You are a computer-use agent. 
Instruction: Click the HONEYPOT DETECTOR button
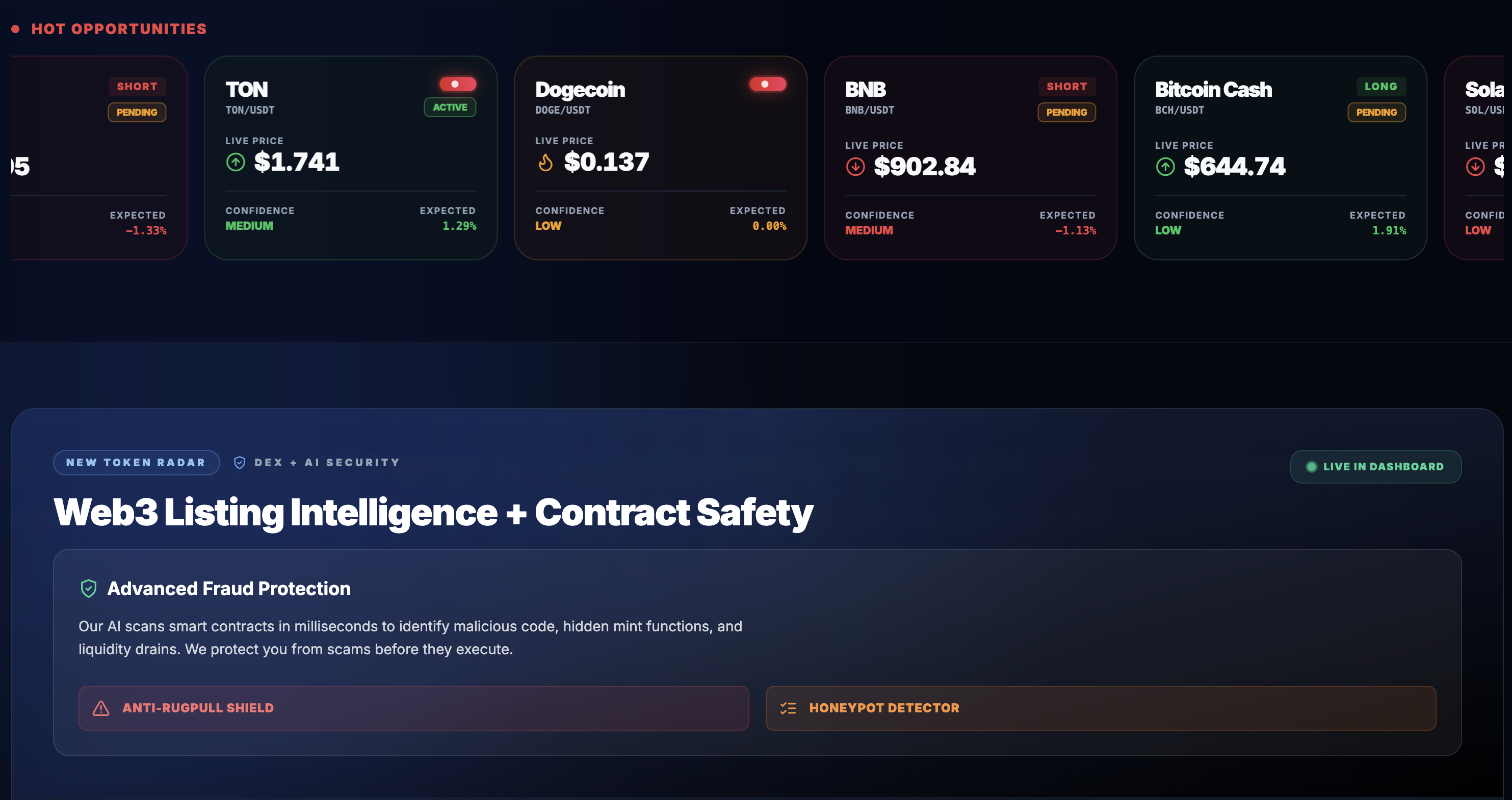(x=1101, y=708)
